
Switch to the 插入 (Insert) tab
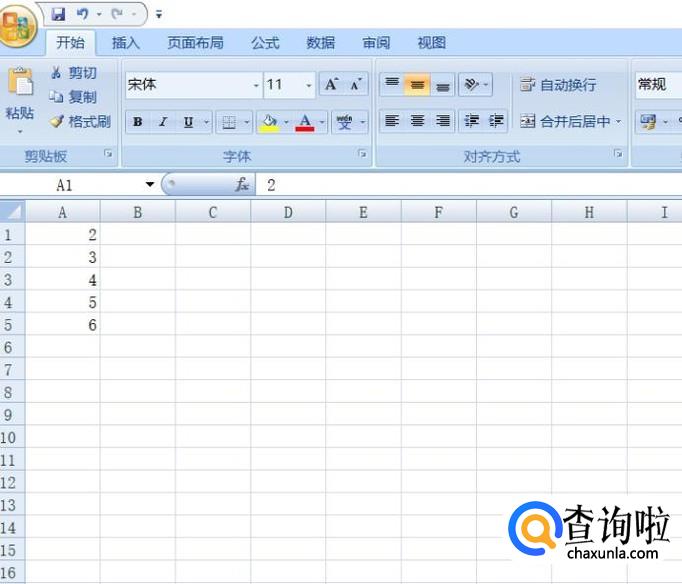125,43
